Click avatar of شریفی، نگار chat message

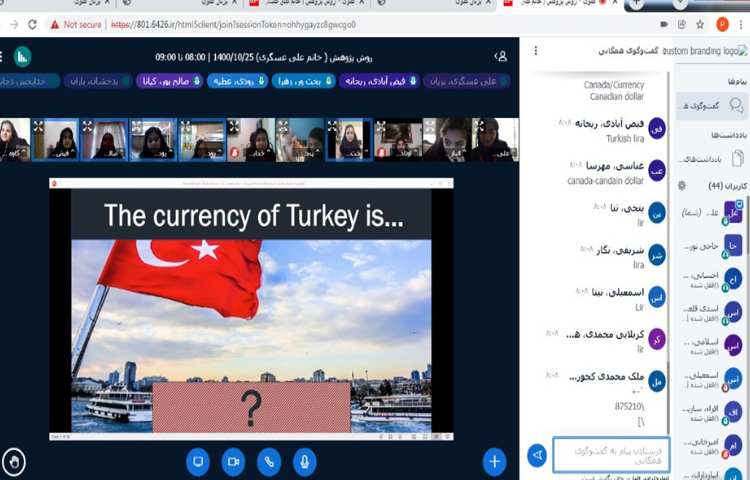(x=657, y=255)
